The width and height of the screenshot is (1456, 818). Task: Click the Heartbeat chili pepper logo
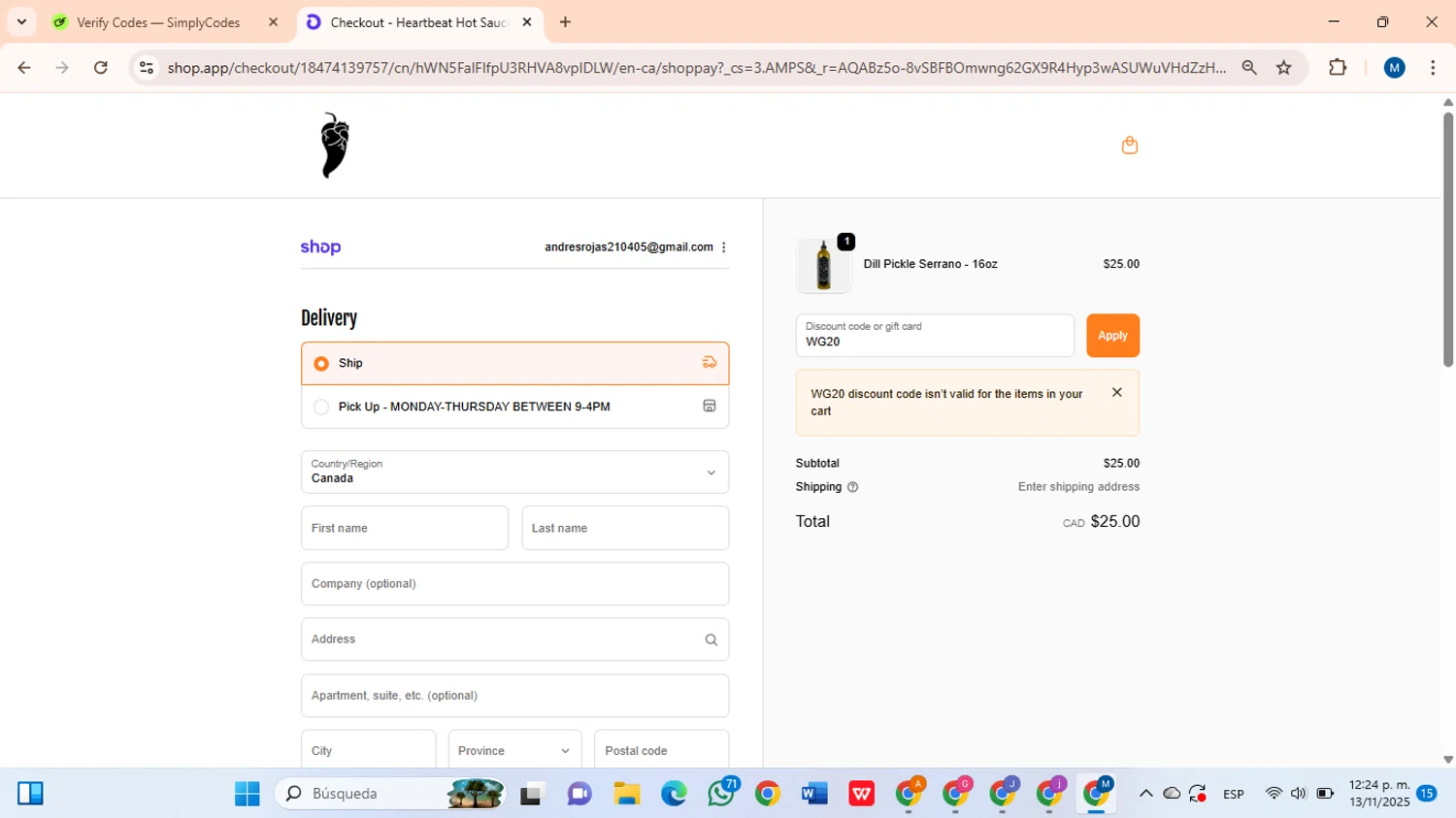(x=335, y=146)
